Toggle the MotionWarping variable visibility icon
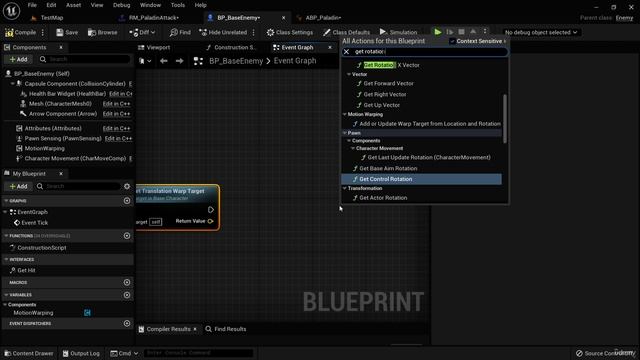This screenshot has height=360, width=640. tap(87, 313)
